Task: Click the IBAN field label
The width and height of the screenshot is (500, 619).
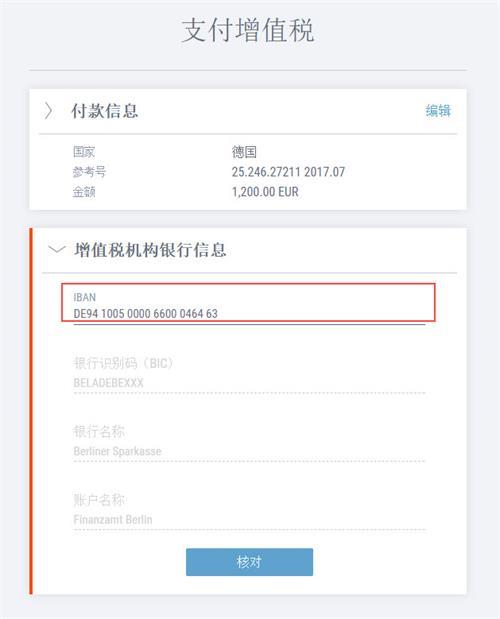Action: pos(84,297)
